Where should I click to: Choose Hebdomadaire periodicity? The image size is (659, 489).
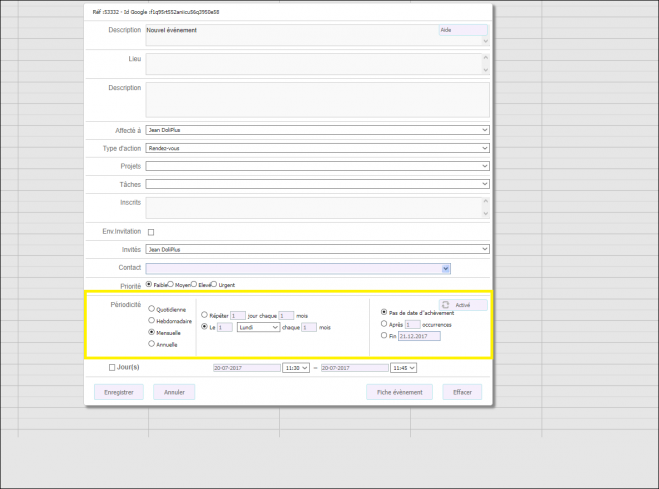click(151, 321)
